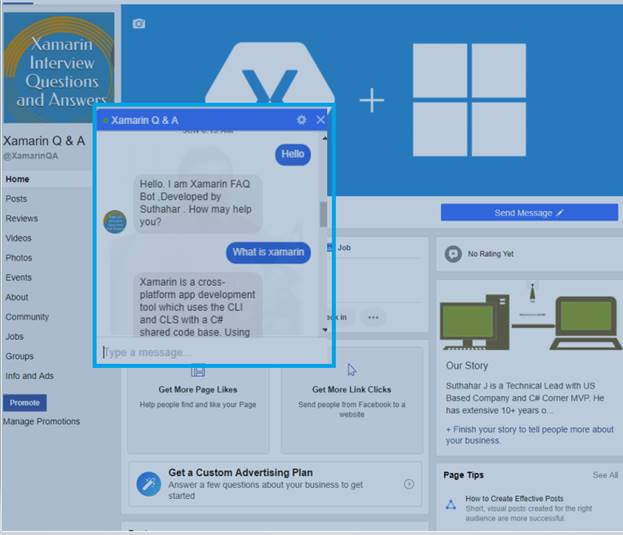Open chat settings gear in Xamarin Q & A chat
Image resolution: width=623 pixels, height=535 pixels.
301,120
